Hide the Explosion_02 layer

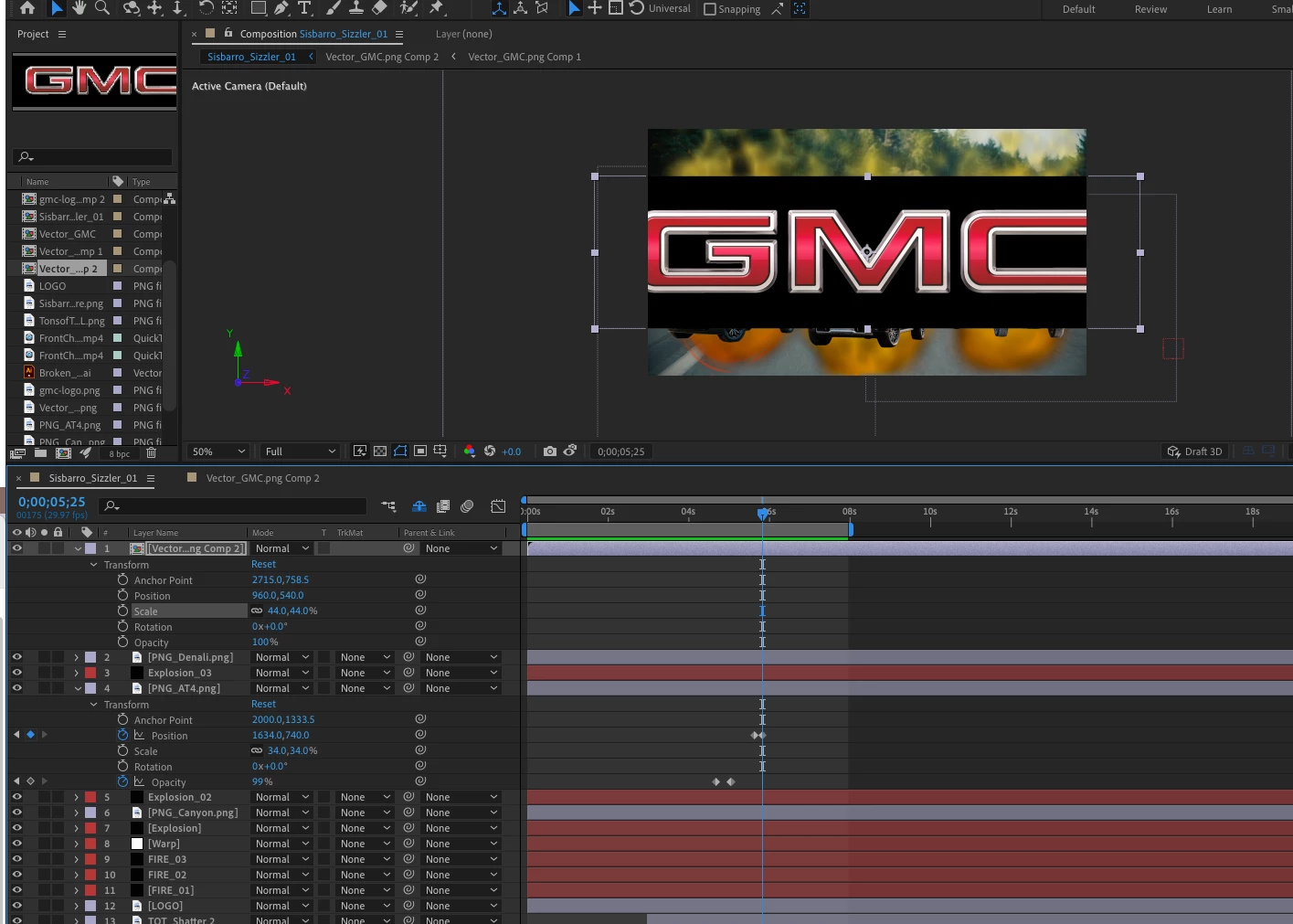tap(16, 797)
